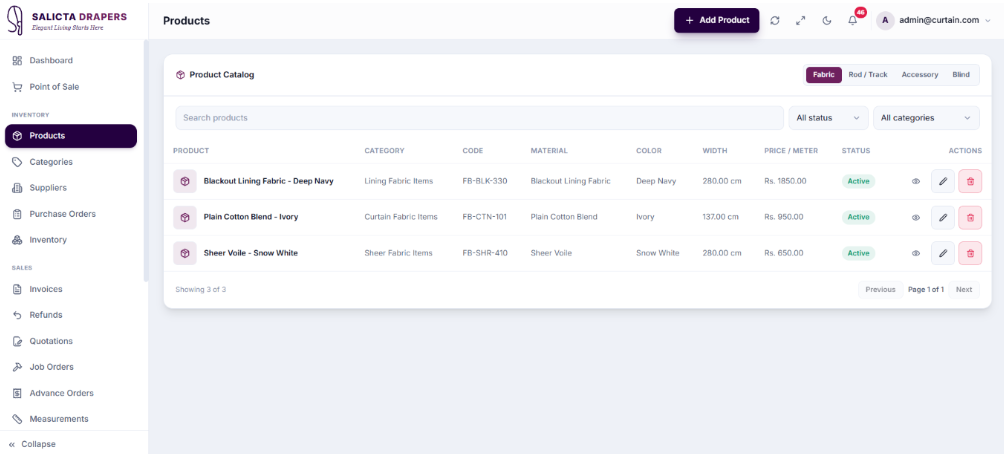Select Products in the sidebar

tap(71, 136)
